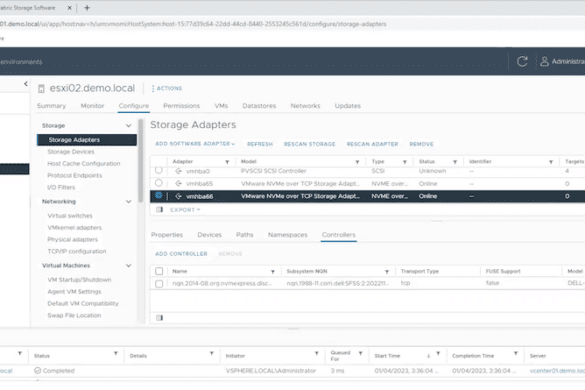This screenshot has width=585, height=390.
Task: Filter the Model column
Action: click(357, 162)
